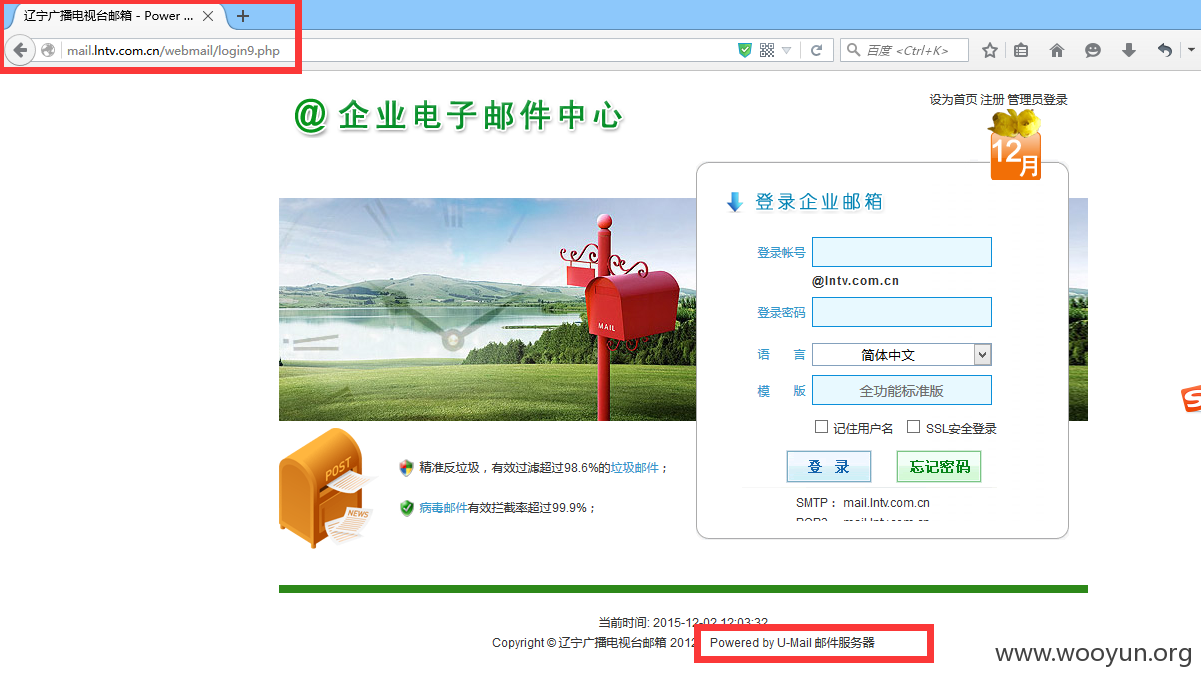This screenshot has width=1201, height=682.
Task: Click the SMTP mail.lntv.com.cn server text
Action: [863, 503]
